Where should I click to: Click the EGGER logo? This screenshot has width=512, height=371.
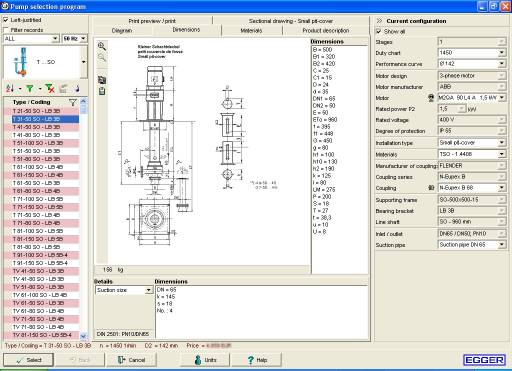[484, 360]
